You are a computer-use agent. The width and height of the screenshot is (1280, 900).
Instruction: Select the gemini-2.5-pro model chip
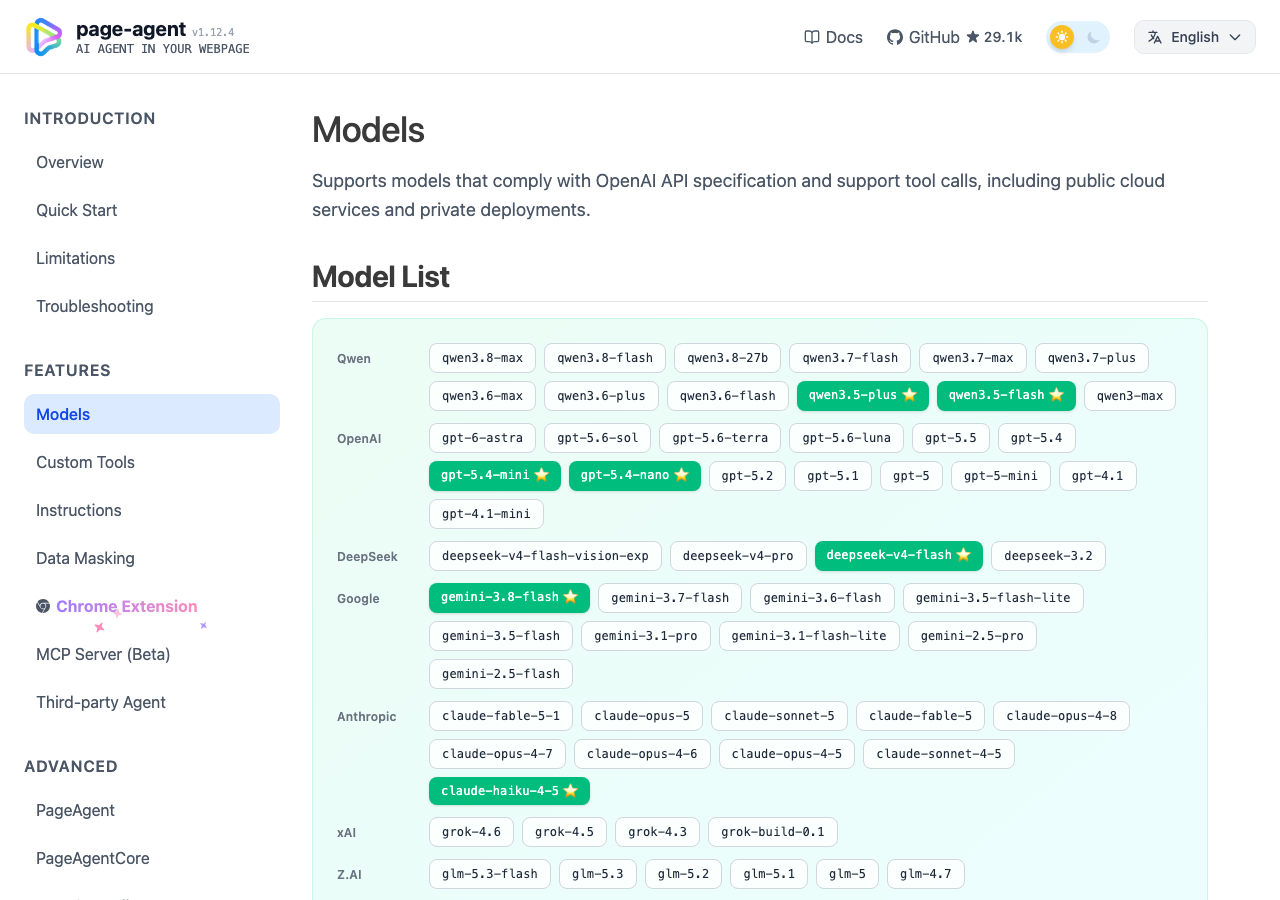[x=972, y=636]
